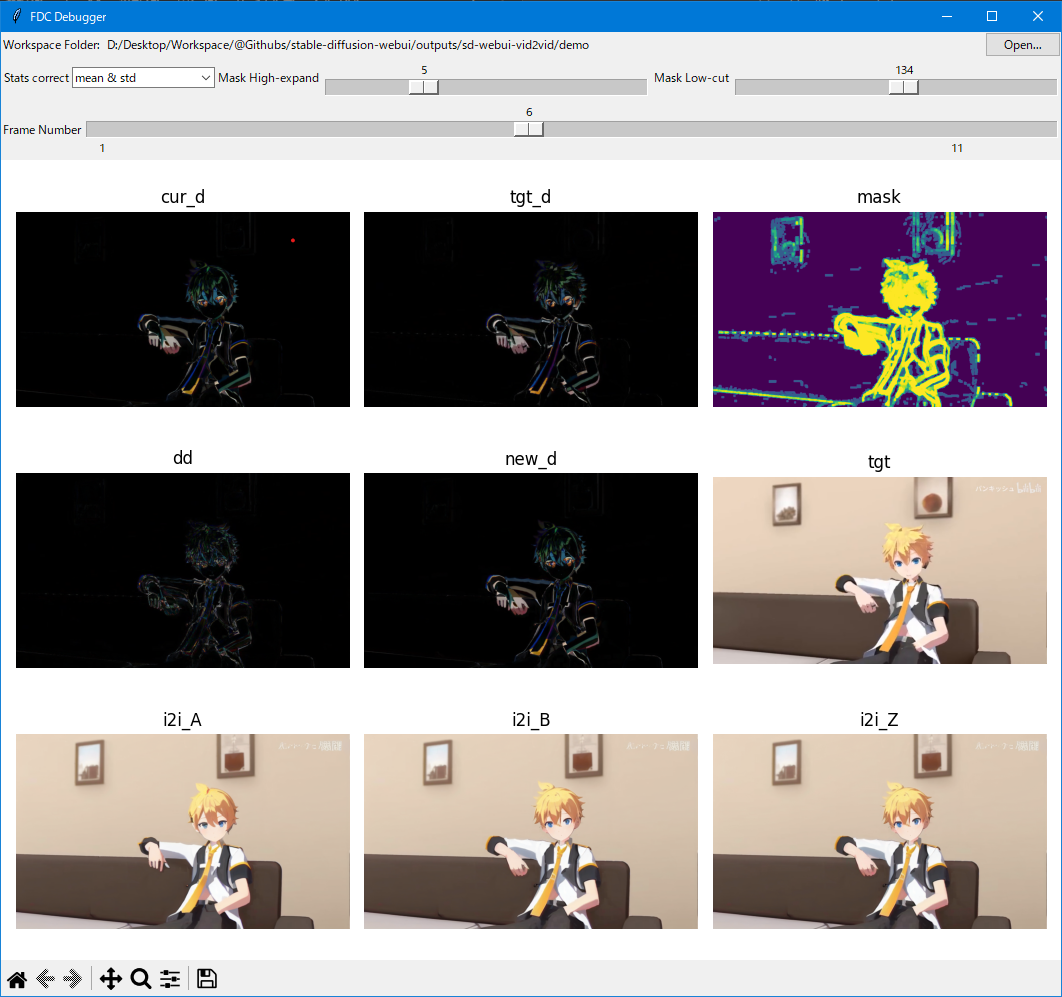Click the i2i_A frame image
Viewport: 1062px width, 997px height.
pyautogui.click(x=183, y=831)
